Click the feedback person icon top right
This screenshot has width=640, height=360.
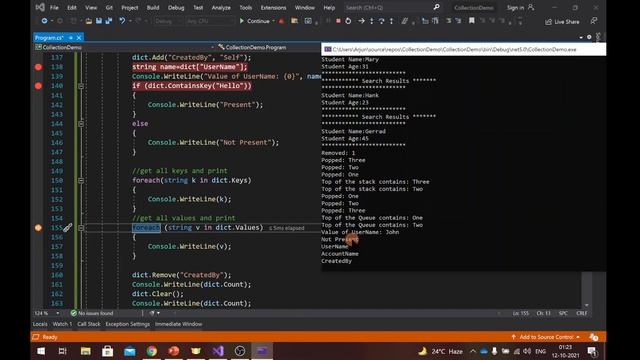coord(593,21)
